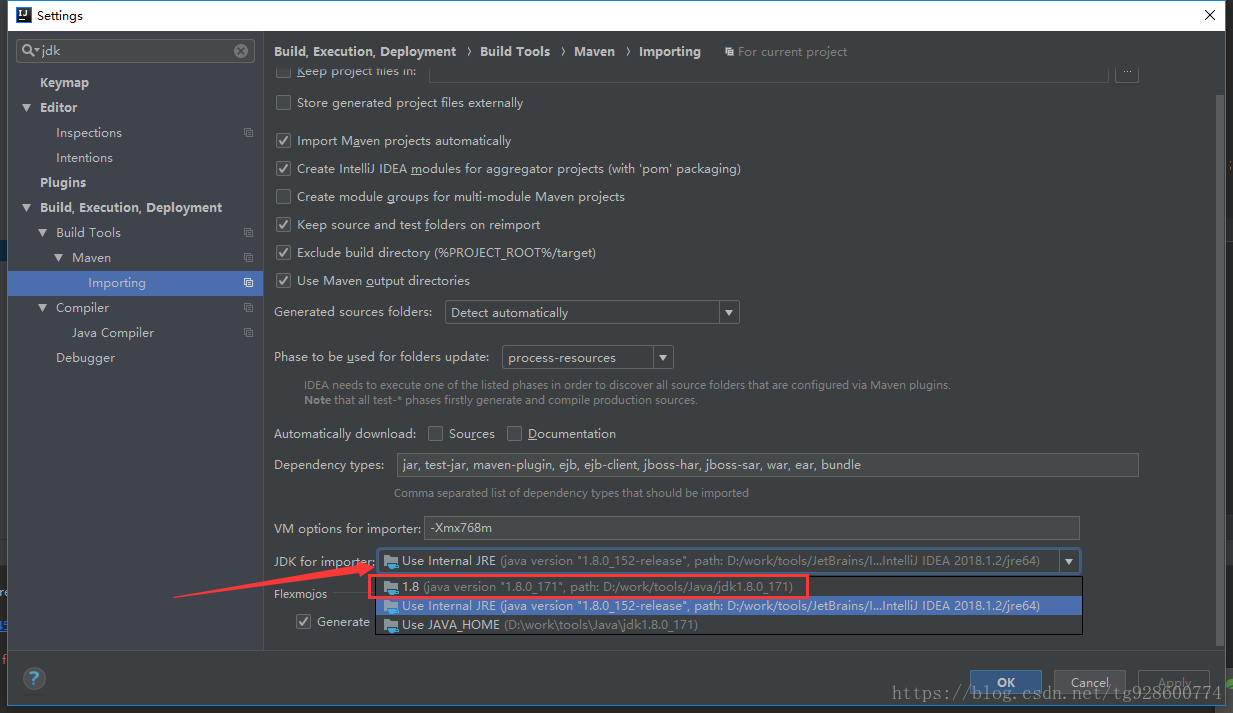Toggle Keep source and test folders on reimport
Image resolution: width=1233 pixels, height=713 pixels.
(283, 225)
